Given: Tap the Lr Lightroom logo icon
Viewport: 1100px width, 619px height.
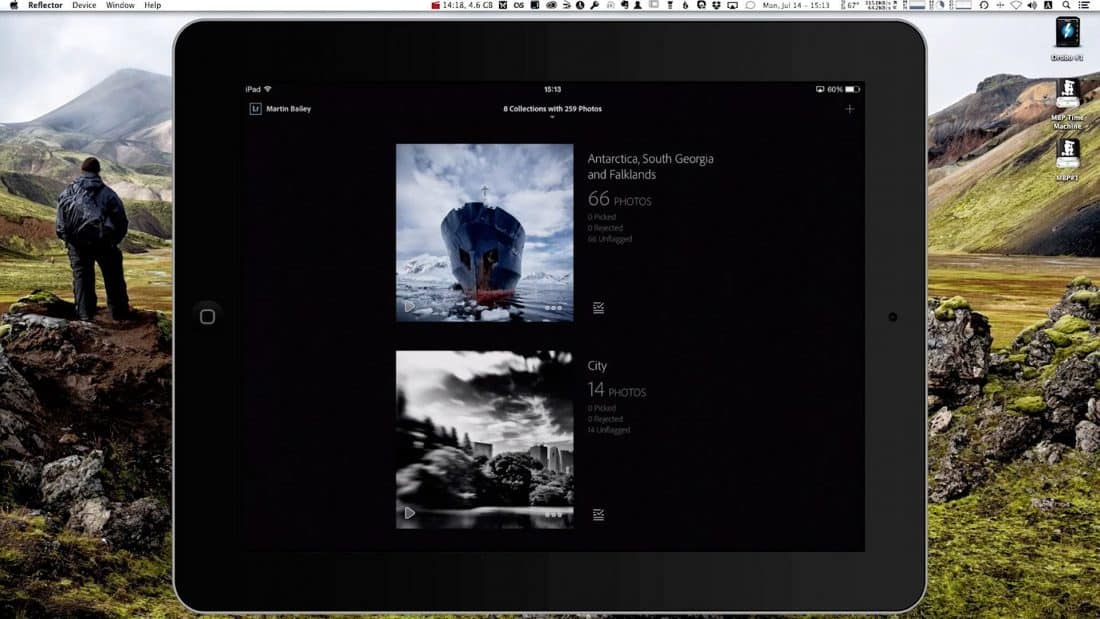Looking at the screenshot, I should pyautogui.click(x=255, y=109).
